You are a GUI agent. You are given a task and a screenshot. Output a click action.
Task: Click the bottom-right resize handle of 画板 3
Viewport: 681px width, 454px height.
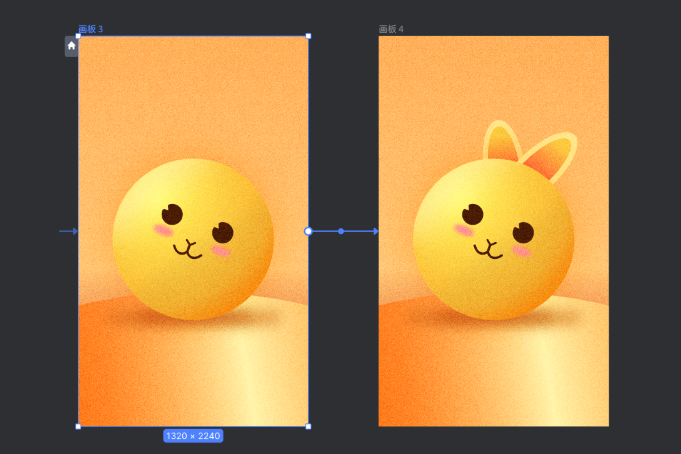coord(308,426)
